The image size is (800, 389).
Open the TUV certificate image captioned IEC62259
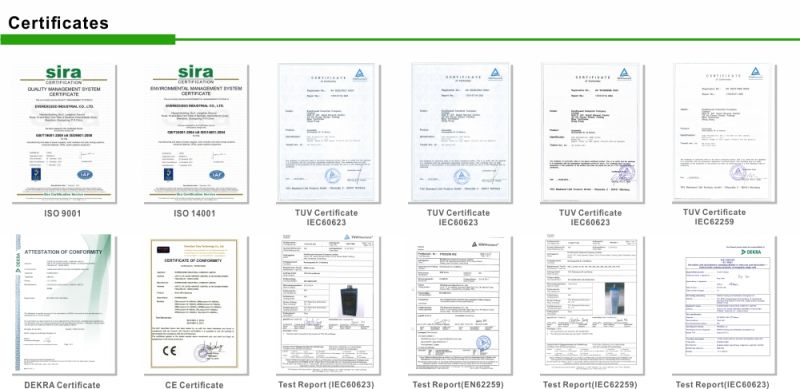(x=724, y=132)
